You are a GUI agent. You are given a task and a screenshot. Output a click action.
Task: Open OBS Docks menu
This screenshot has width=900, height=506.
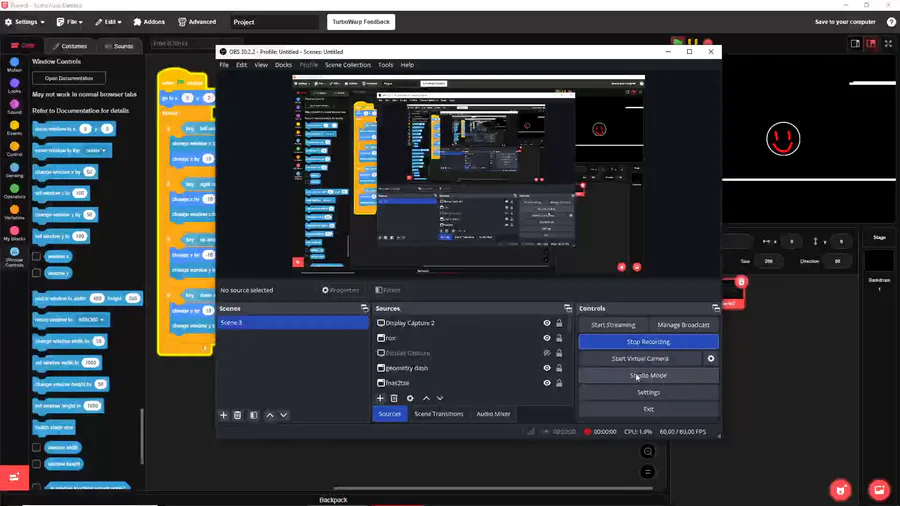pos(283,65)
